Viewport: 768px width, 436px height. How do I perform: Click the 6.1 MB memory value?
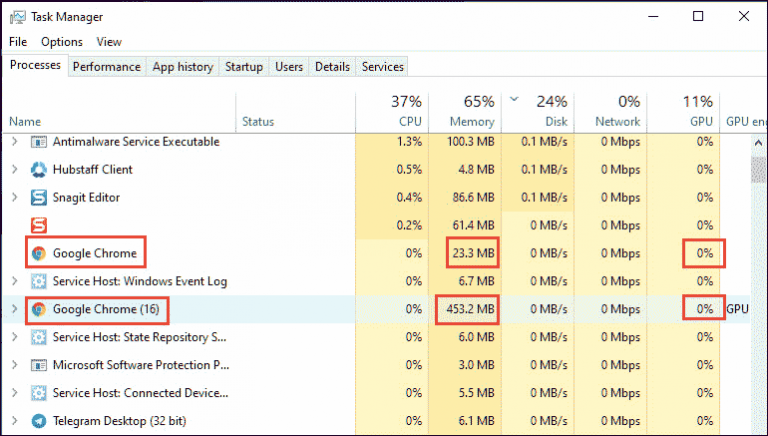477,421
